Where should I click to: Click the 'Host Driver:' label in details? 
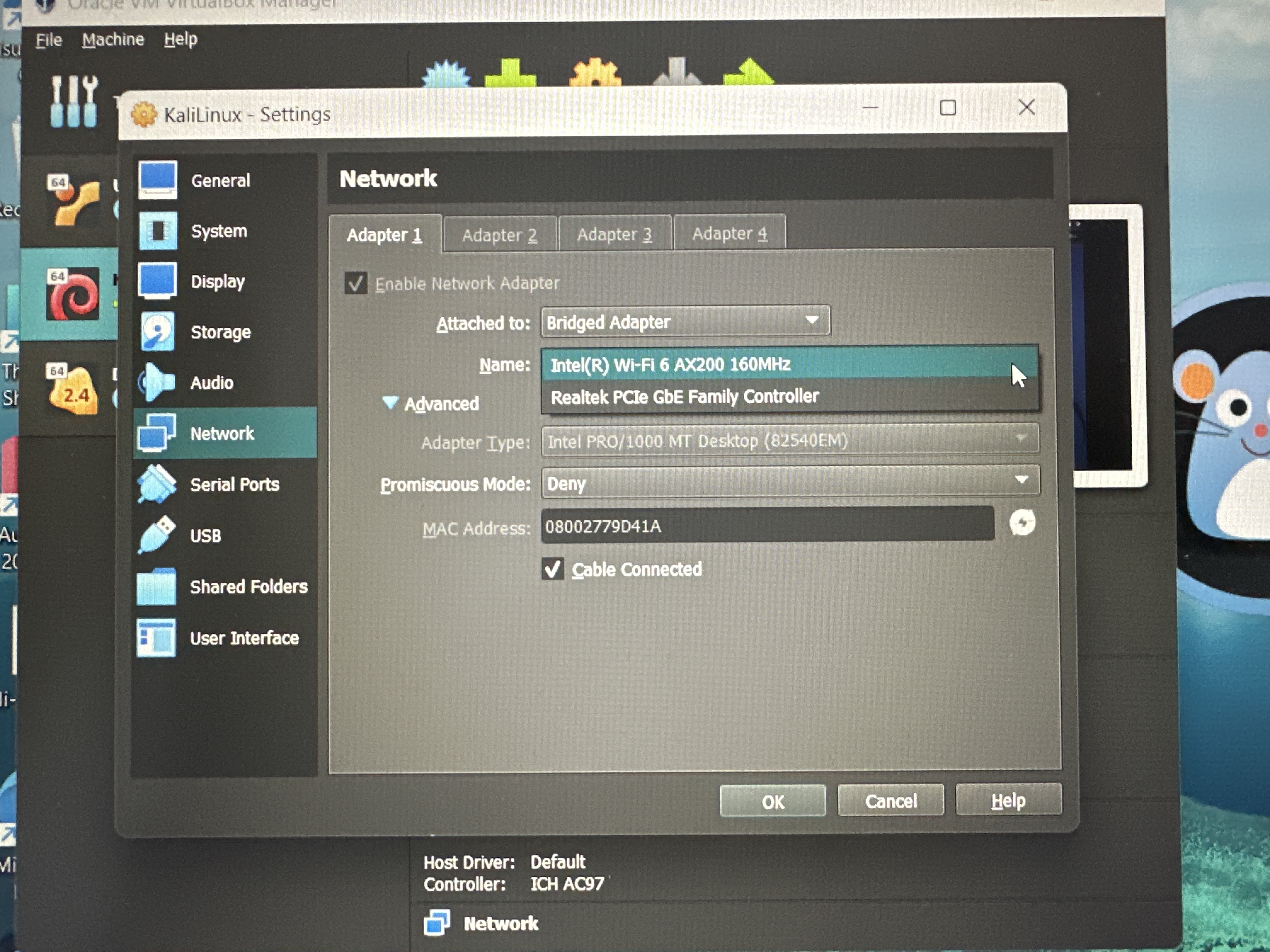pos(469,862)
